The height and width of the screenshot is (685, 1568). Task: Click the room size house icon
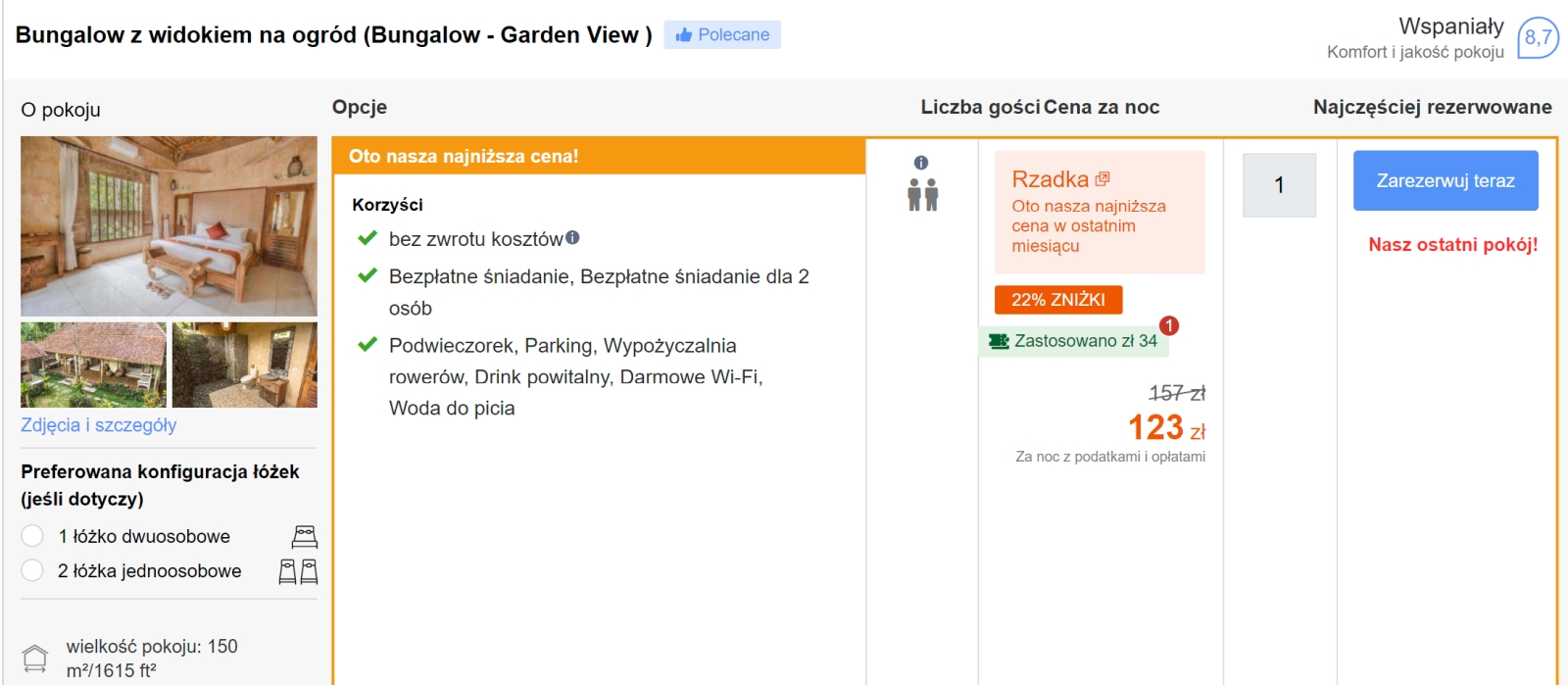coord(35,659)
